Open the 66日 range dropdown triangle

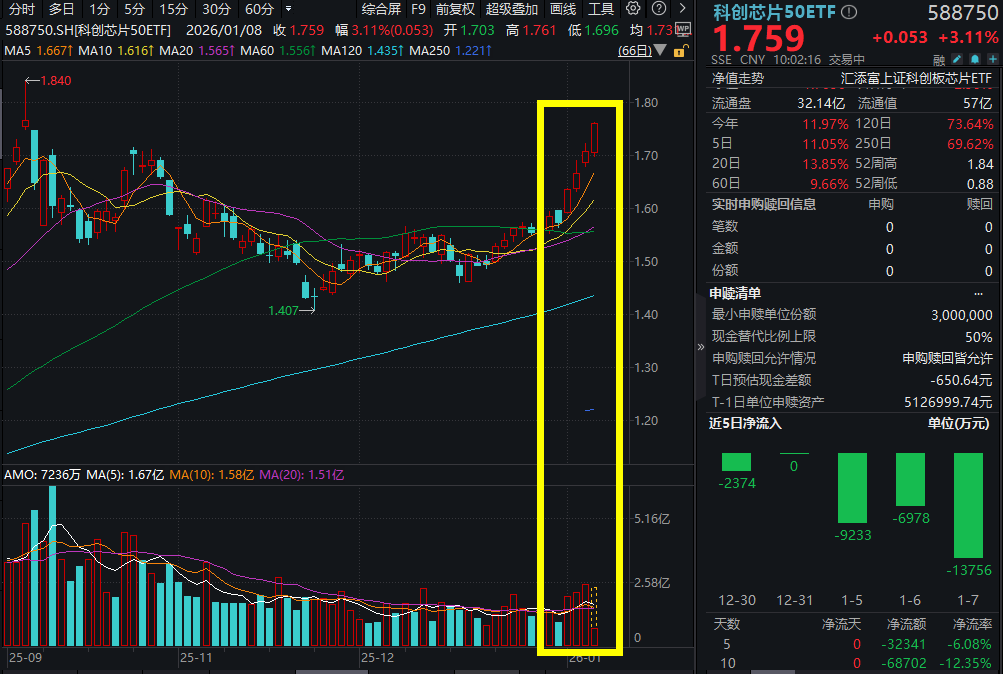tap(660, 50)
